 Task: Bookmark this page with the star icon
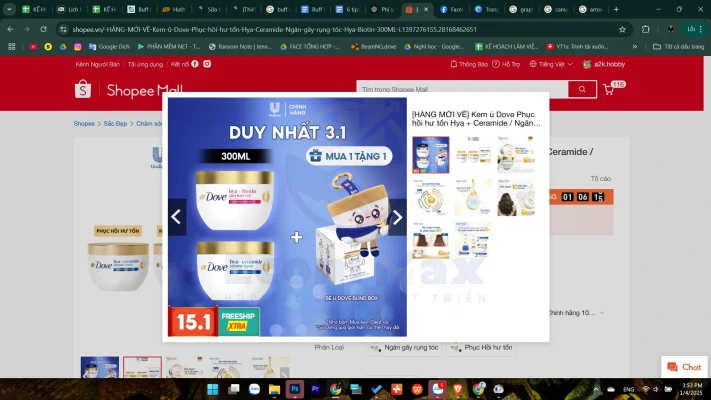click(622, 29)
